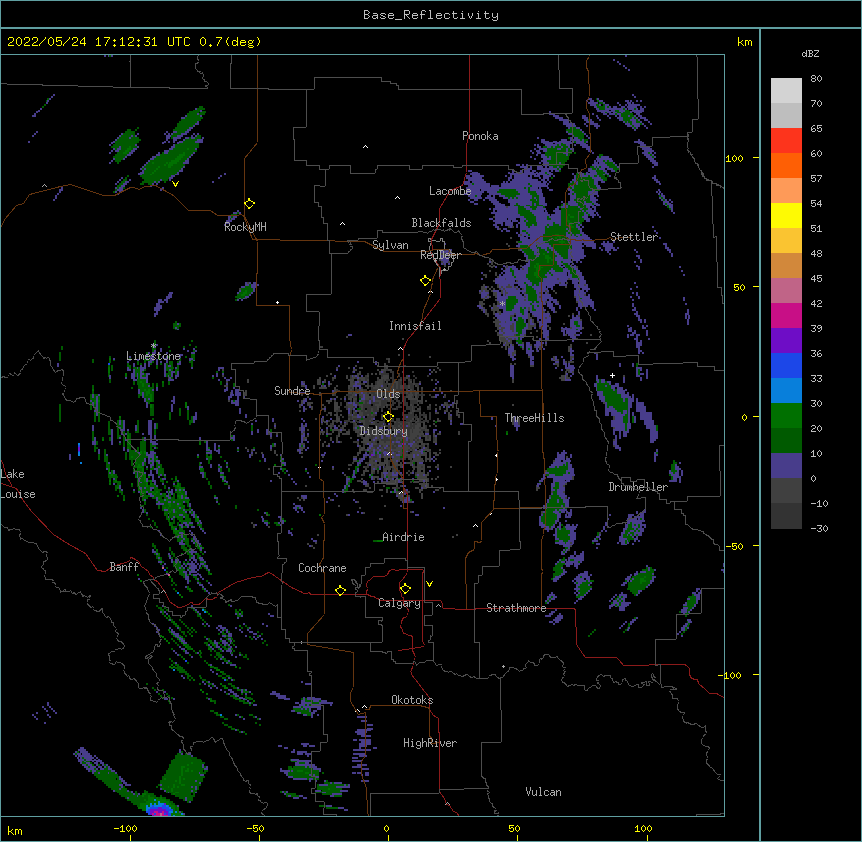The height and width of the screenshot is (842, 862).
Task: Click the Strathmore city label
Action: [x=516, y=608]
